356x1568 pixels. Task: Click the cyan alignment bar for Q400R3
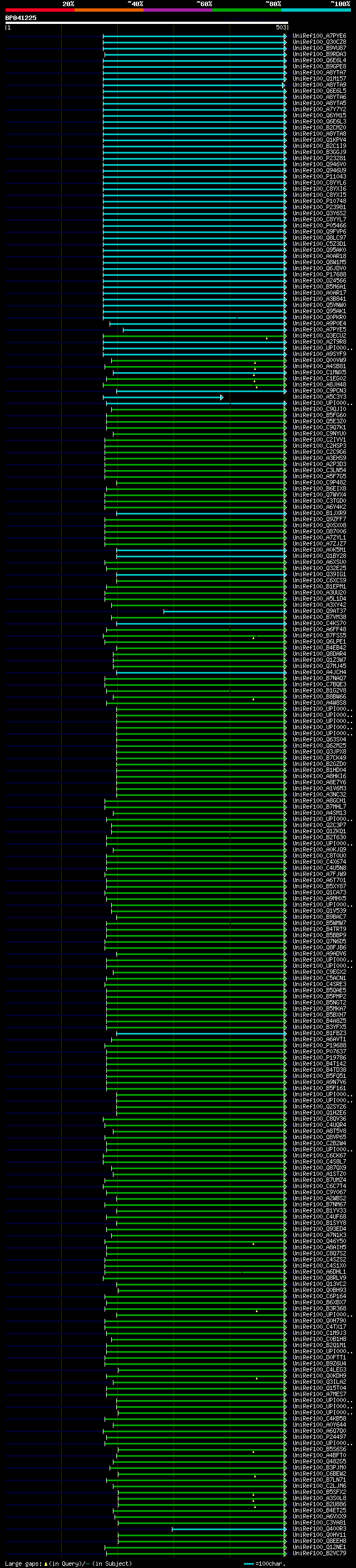click(229, 1529)
